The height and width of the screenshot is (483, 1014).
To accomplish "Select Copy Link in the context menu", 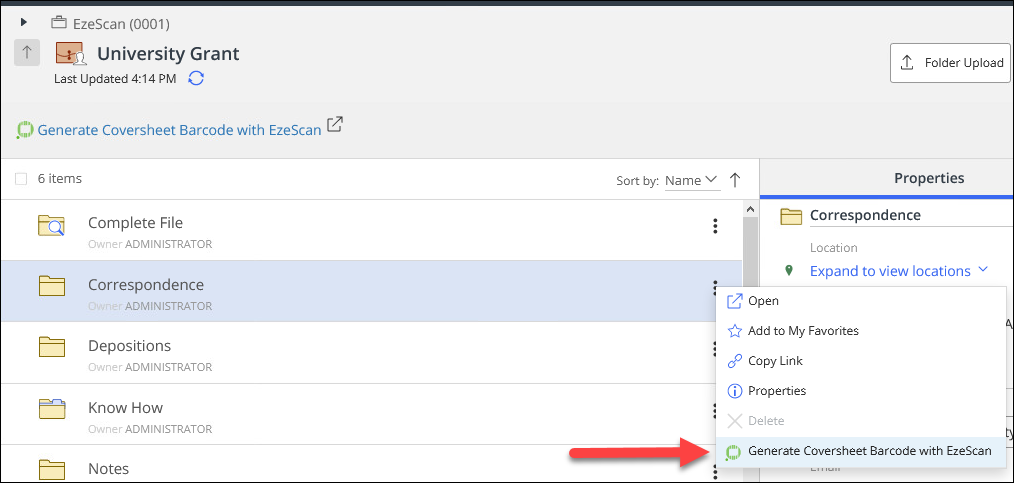I will pyautogui.click(x=775, y=361).
